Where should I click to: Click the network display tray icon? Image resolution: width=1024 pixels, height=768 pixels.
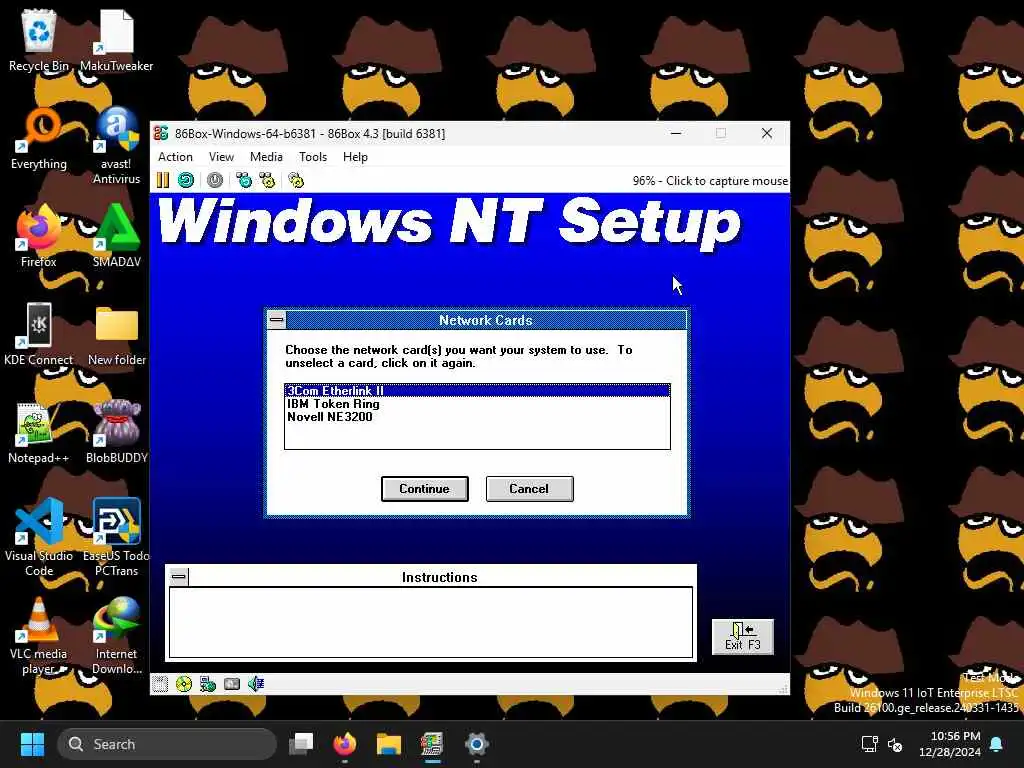[x=869, y=744]
